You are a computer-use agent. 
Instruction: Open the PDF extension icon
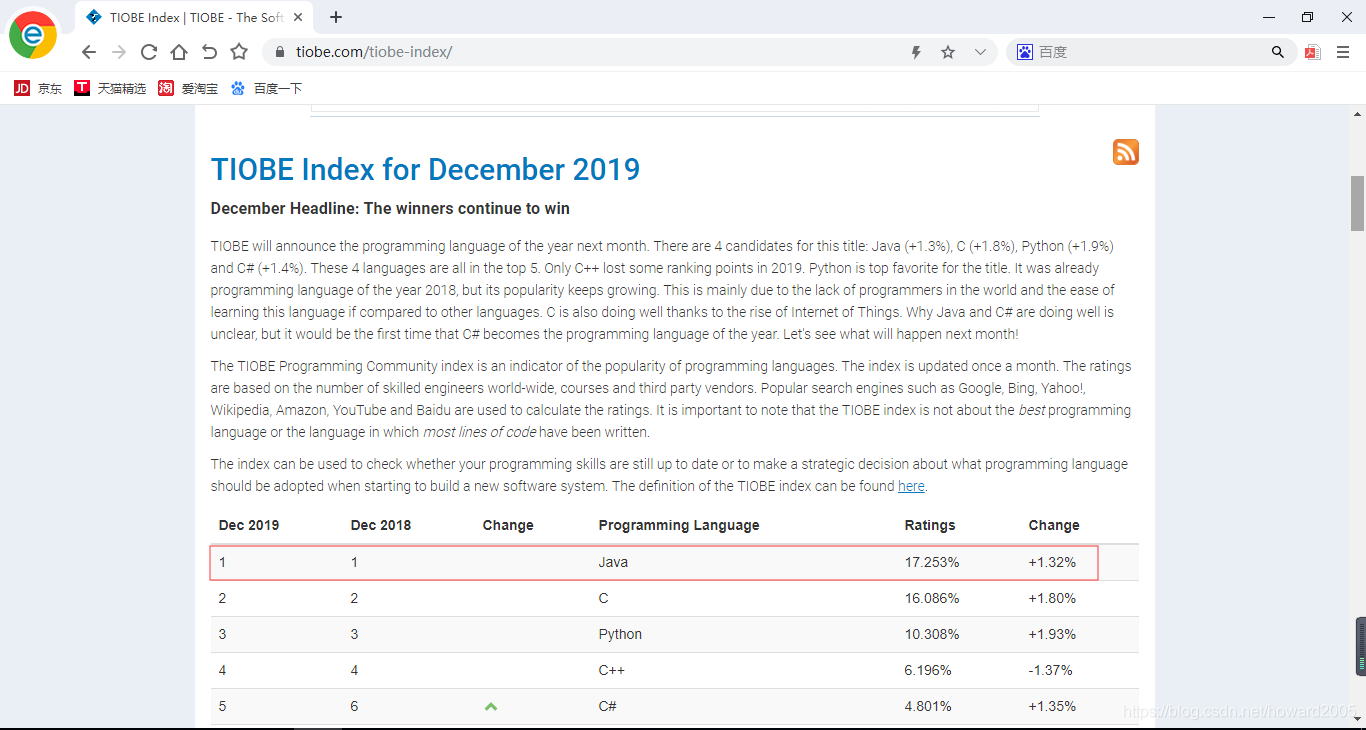tap(1312, 52)
